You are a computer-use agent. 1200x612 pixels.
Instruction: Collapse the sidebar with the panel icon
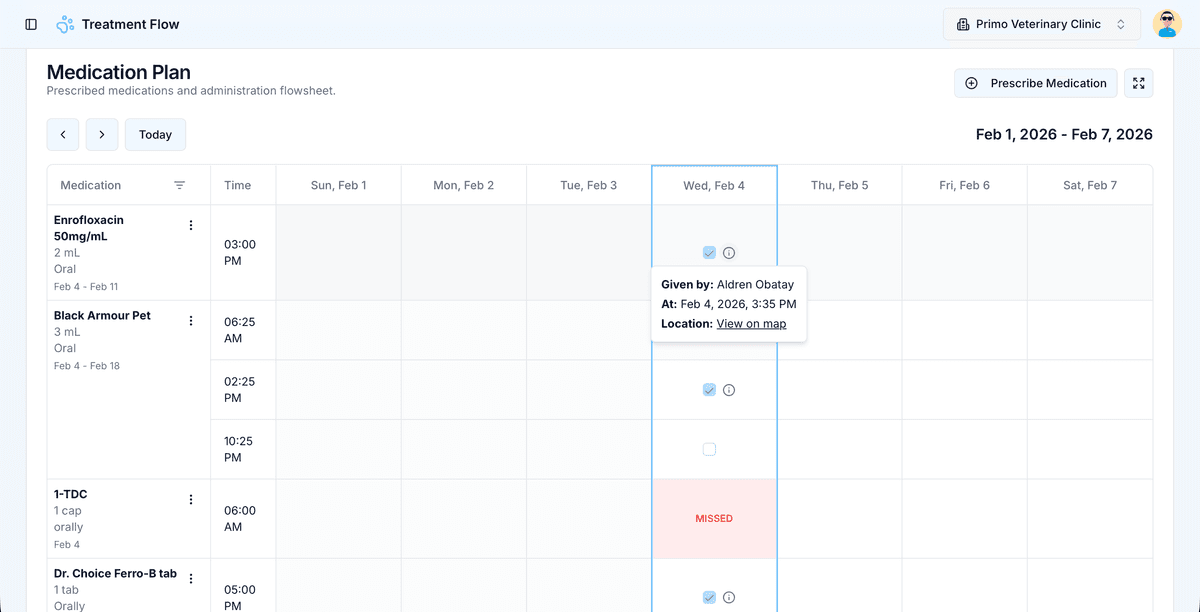(x=30, y=23)
